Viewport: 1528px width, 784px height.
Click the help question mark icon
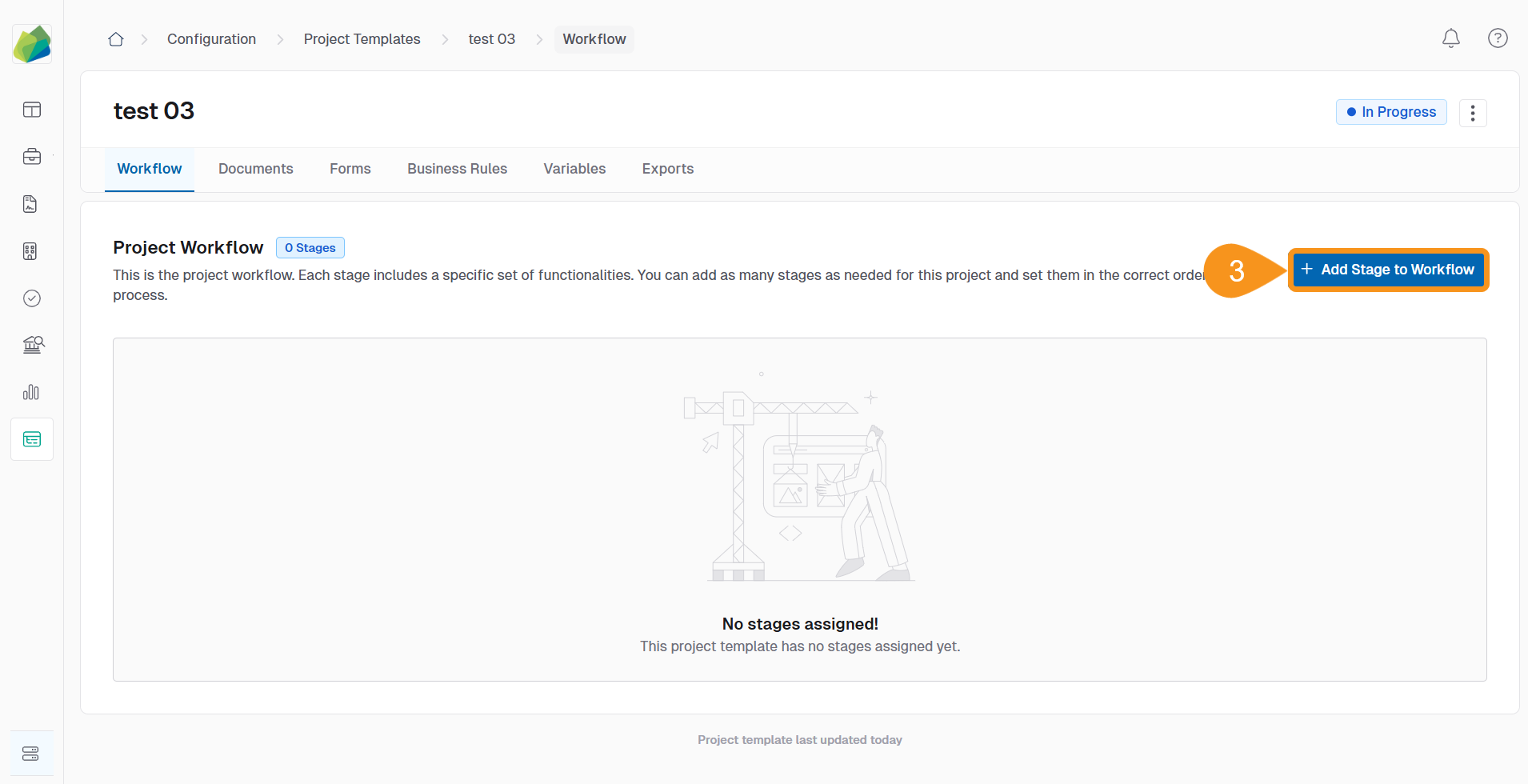(1498, 38)
